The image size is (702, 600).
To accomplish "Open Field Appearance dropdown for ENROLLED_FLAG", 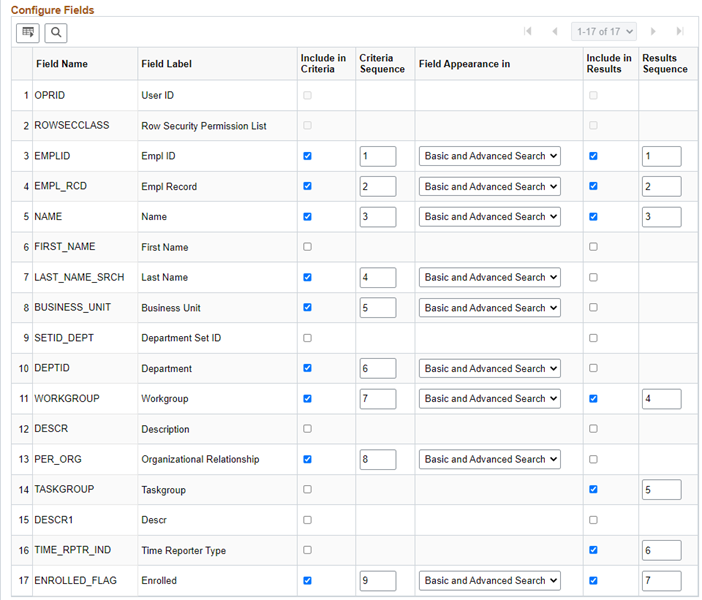I will pyautogui.click(x=491, y=580).
